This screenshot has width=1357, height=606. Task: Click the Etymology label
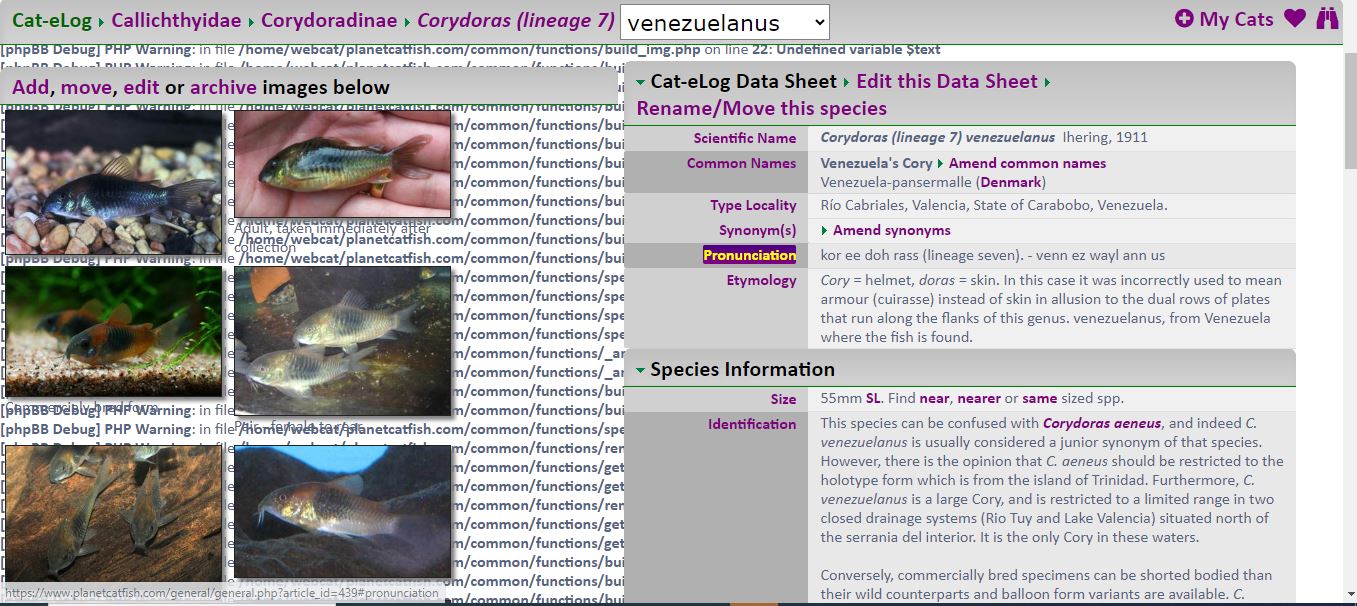click(761, 281)
